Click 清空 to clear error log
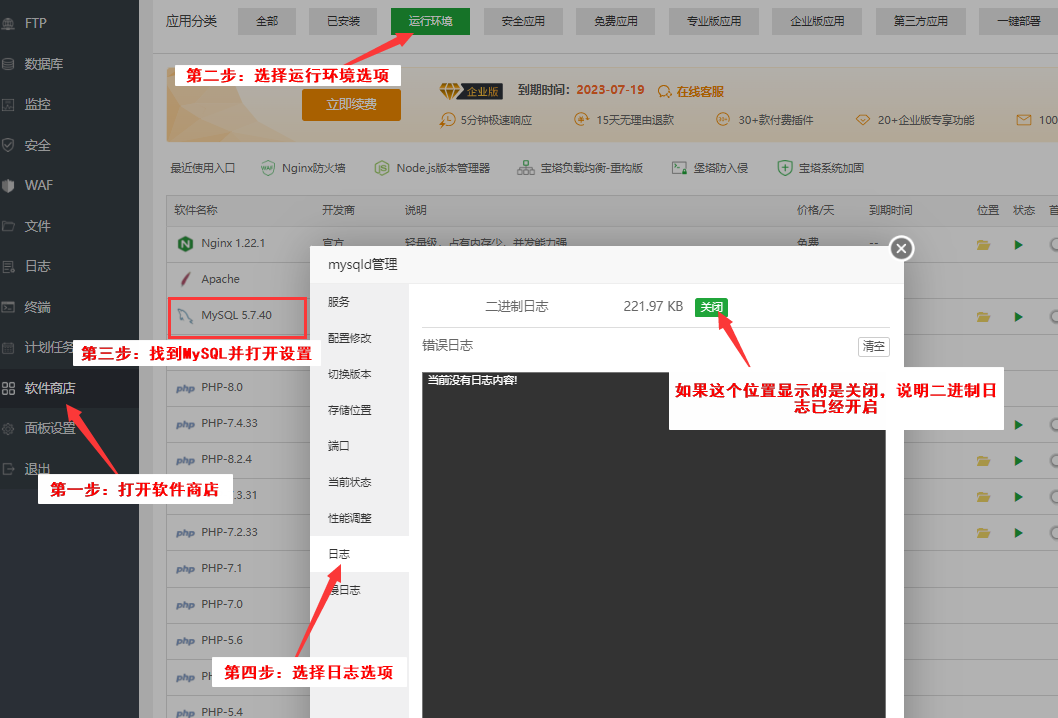Image resolution: width=1058 pixels, height=718 pixels. 874,346
